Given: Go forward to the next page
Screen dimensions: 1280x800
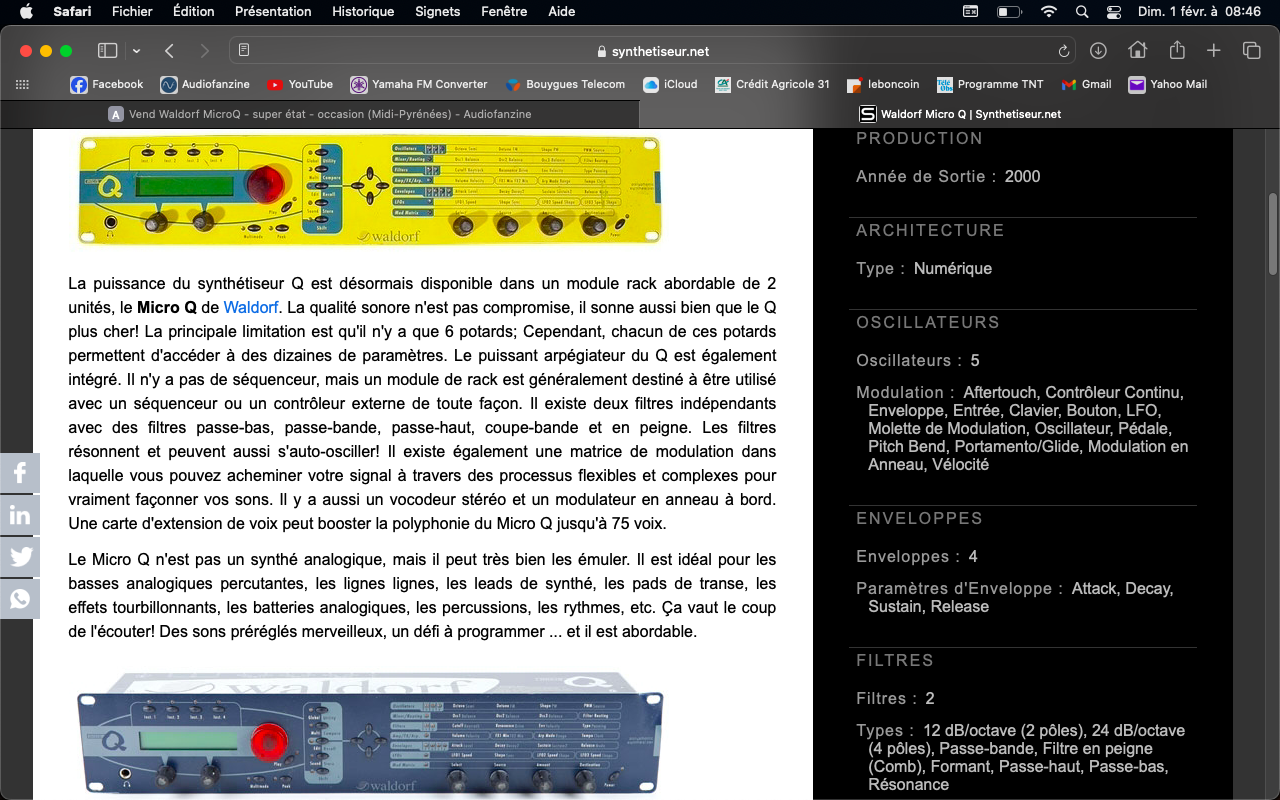Looking at the screenshot, I should click(x=204, y=51).
